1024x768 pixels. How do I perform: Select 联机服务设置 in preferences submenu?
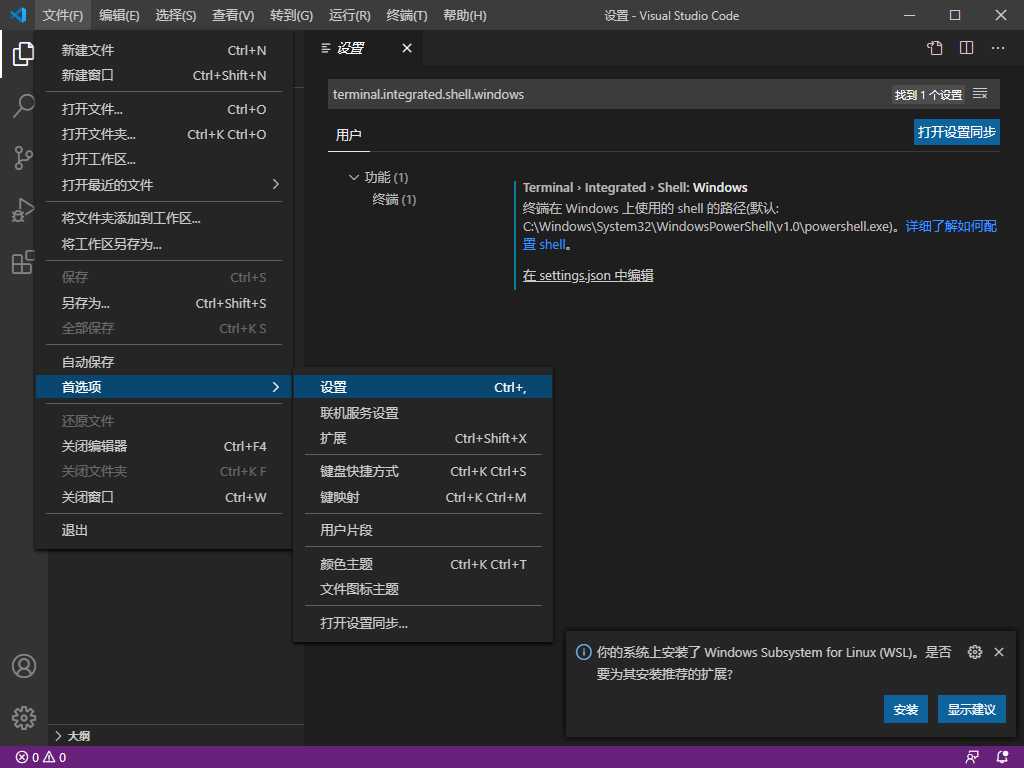[x=423, y=413]
